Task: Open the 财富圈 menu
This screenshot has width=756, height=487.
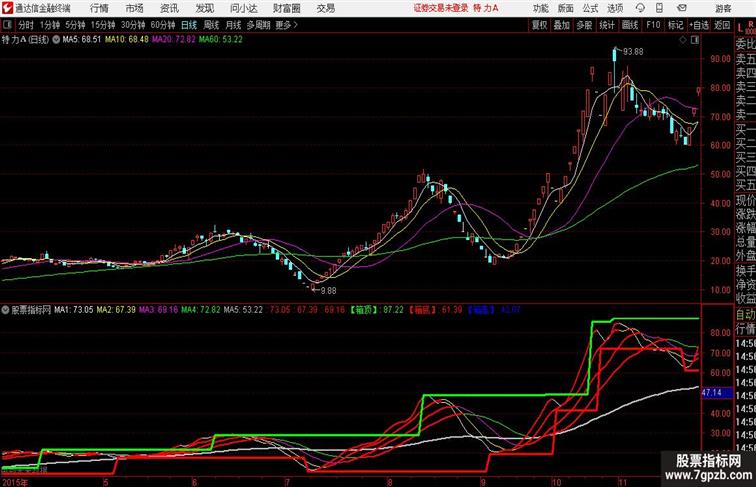Action: click(x=286, y=8)
